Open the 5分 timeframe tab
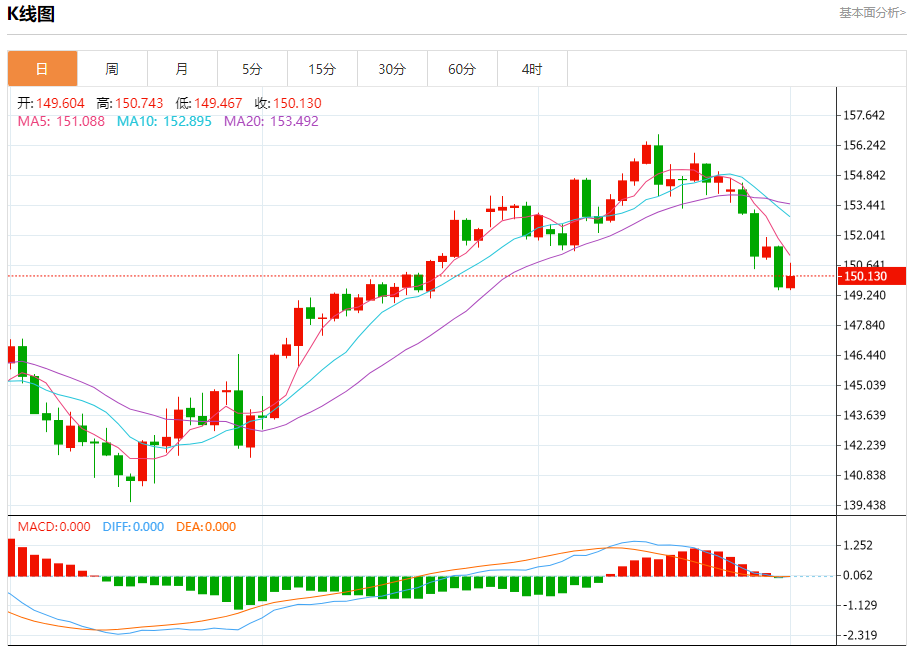Viewport: 910px width, 646px height. click(x=252, y=69)
